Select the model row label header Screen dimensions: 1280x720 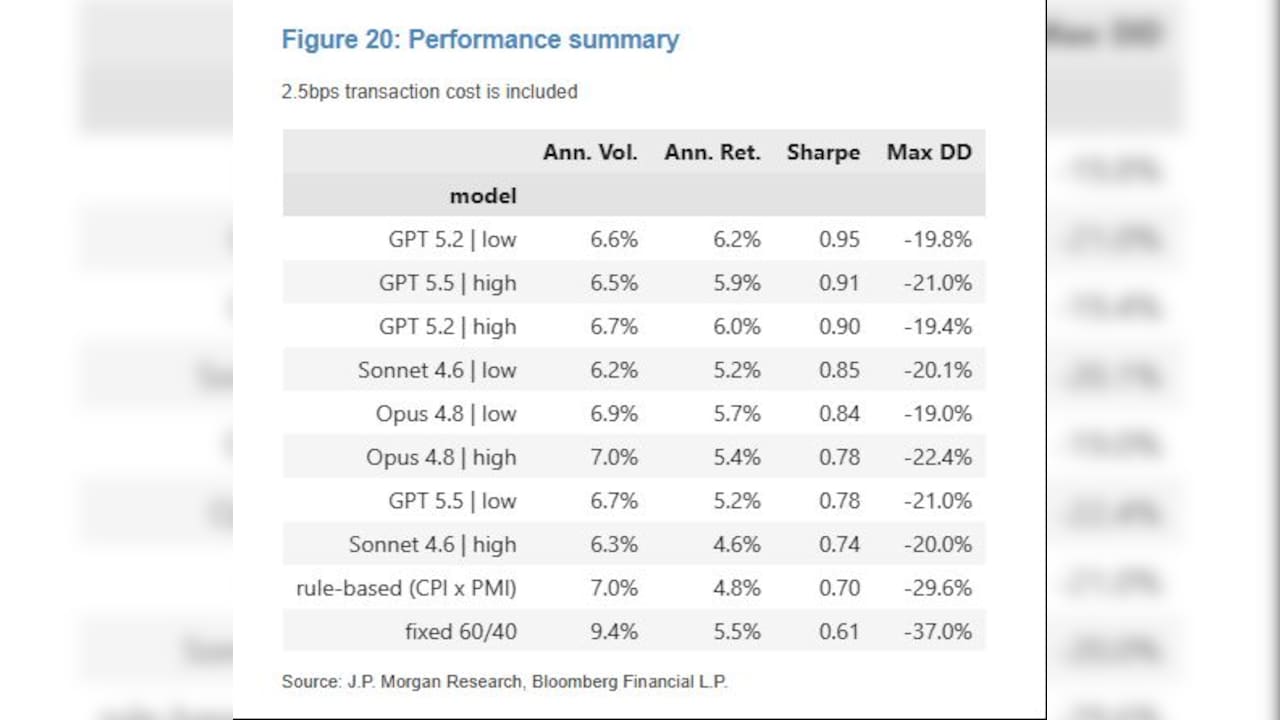483,196
